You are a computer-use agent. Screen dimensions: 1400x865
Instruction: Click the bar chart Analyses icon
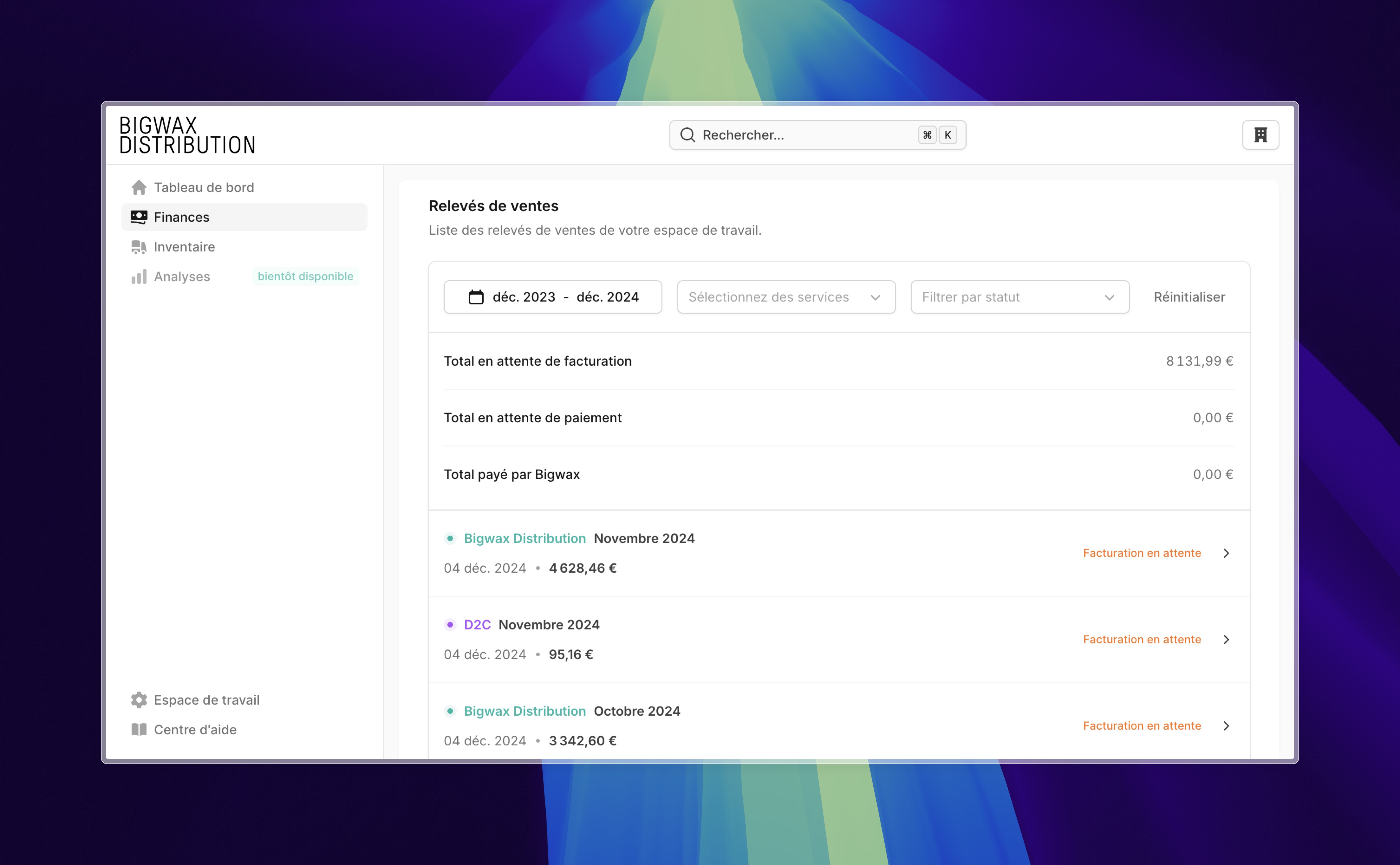point(138,277)
